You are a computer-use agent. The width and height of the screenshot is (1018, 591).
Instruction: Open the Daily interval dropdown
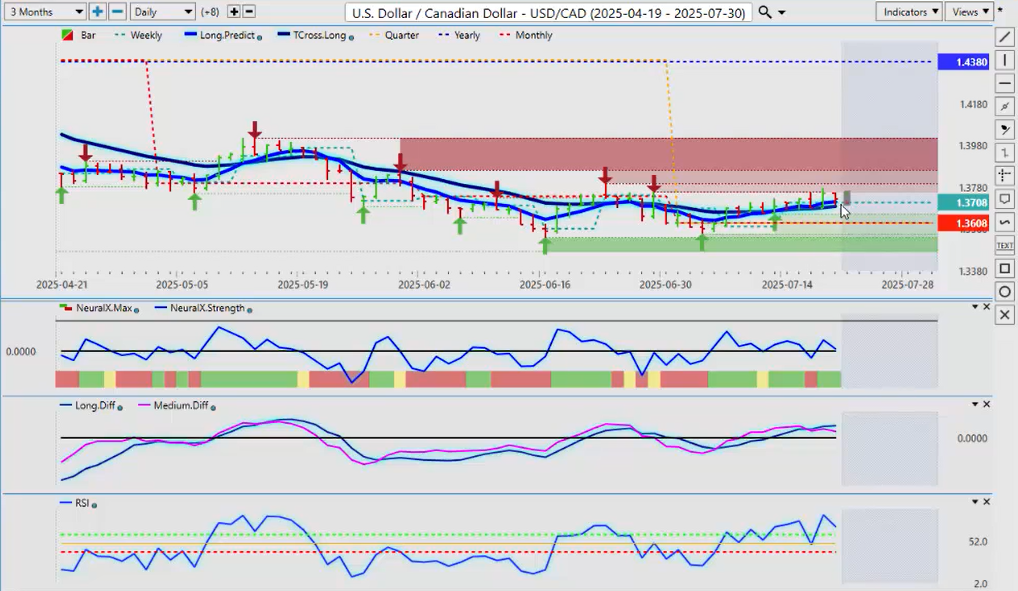pos(162,12)
